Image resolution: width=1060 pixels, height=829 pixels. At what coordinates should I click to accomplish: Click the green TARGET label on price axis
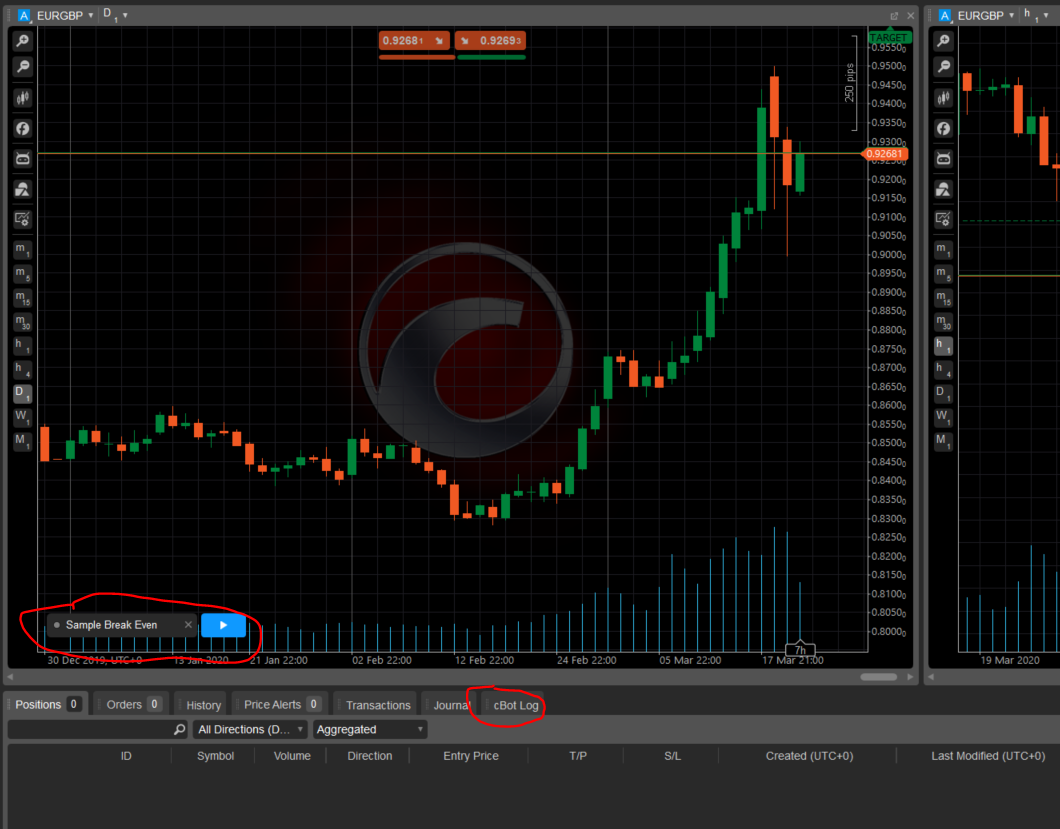click(890, 38)
